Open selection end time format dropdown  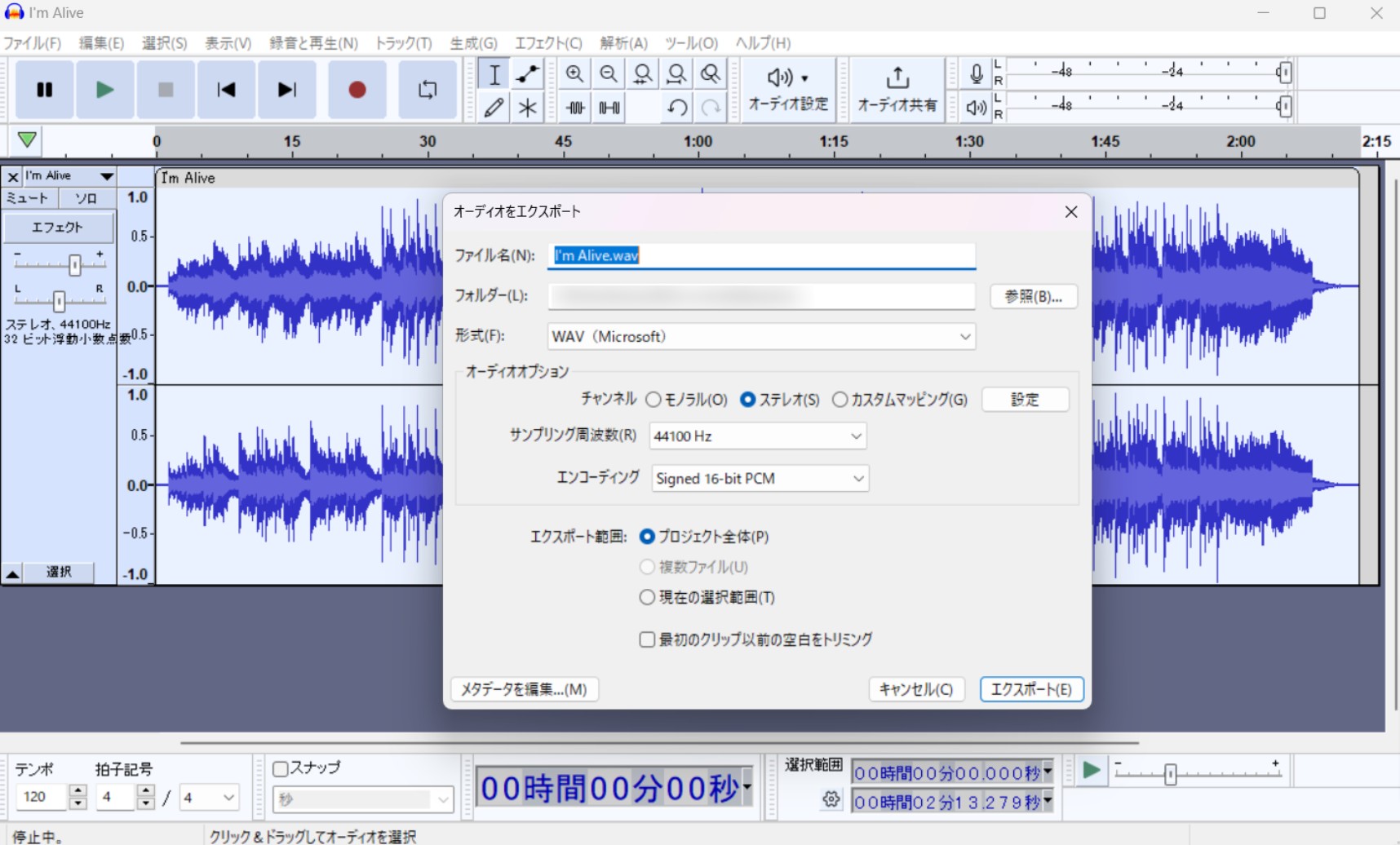coord(1048,802)
